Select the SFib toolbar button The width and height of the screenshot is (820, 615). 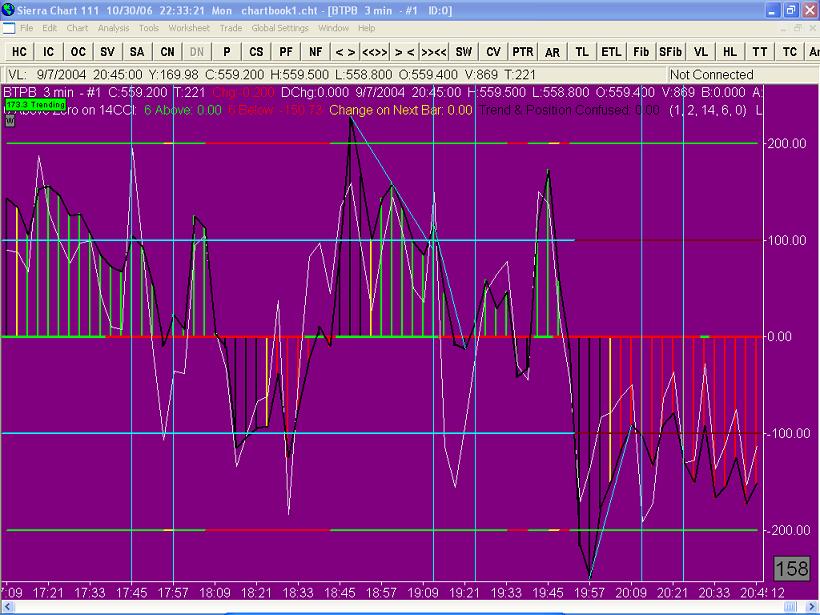[x=670, y=52]
